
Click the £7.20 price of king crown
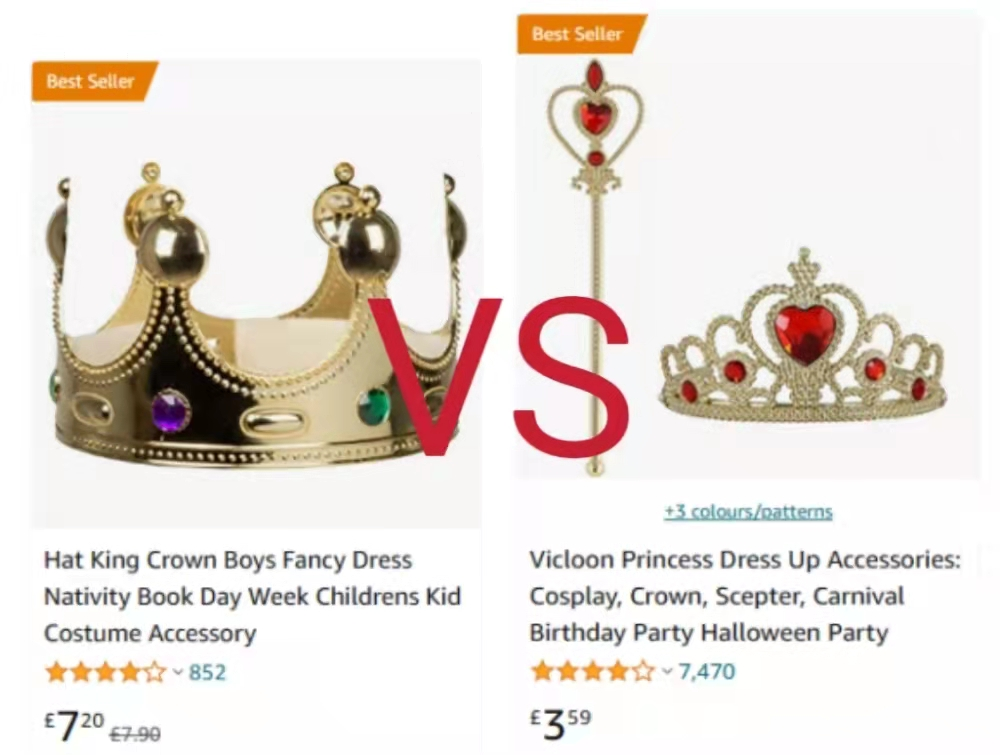(75, 725)
